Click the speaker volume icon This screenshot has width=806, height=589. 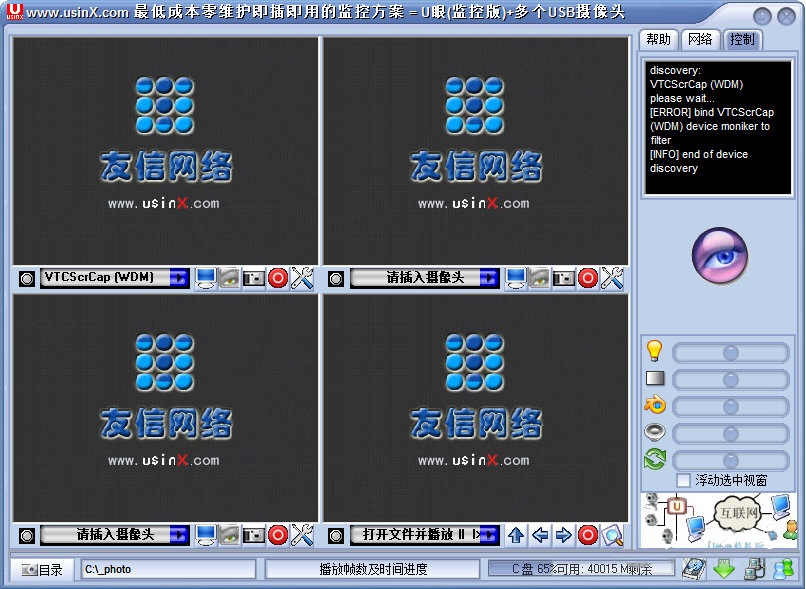pos(655,432)
